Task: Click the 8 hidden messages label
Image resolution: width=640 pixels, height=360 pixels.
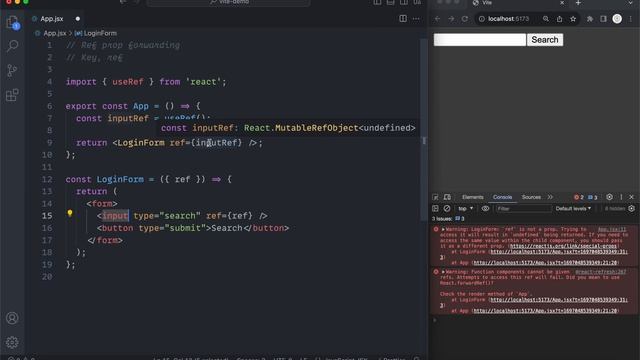Action: [615, 209]
